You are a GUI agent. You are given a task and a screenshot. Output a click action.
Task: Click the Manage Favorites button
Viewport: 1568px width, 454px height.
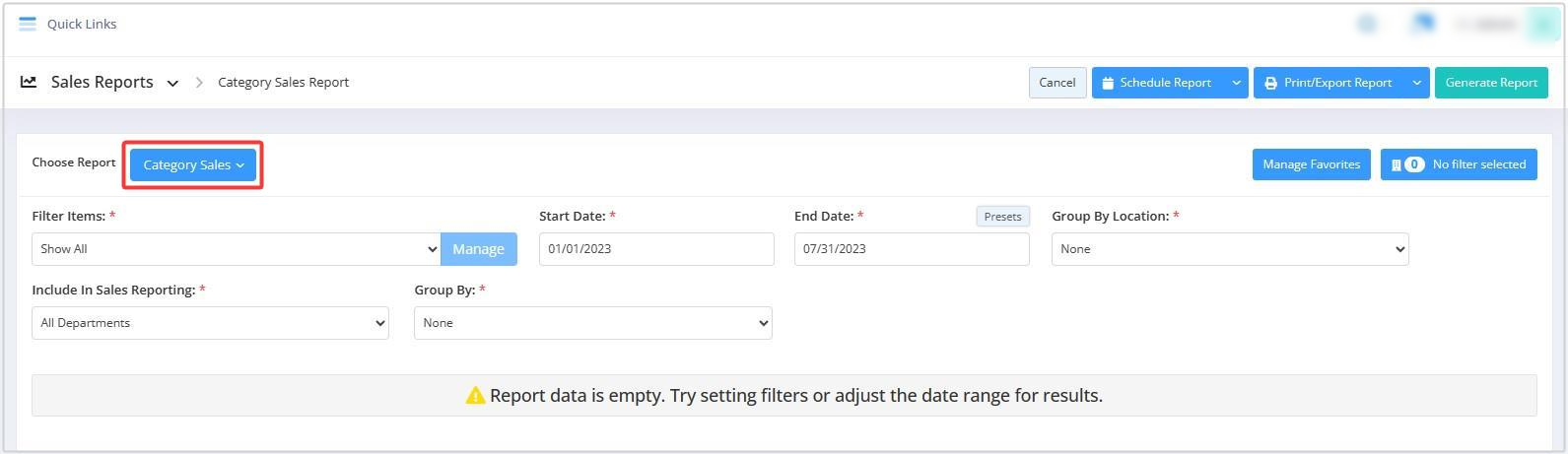pos(1311,164)
